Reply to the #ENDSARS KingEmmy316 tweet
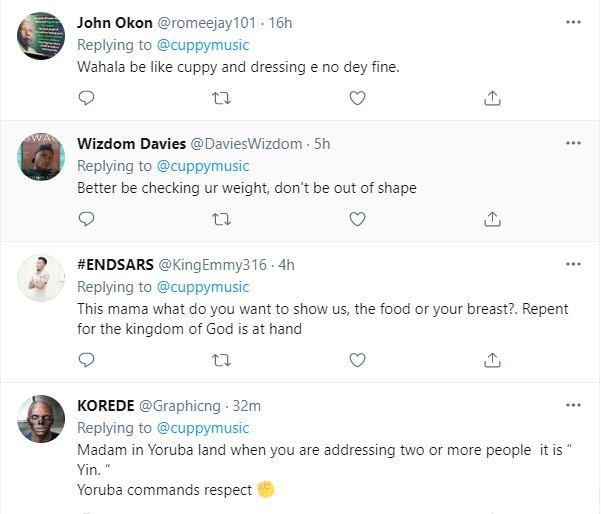 (87, 358)
